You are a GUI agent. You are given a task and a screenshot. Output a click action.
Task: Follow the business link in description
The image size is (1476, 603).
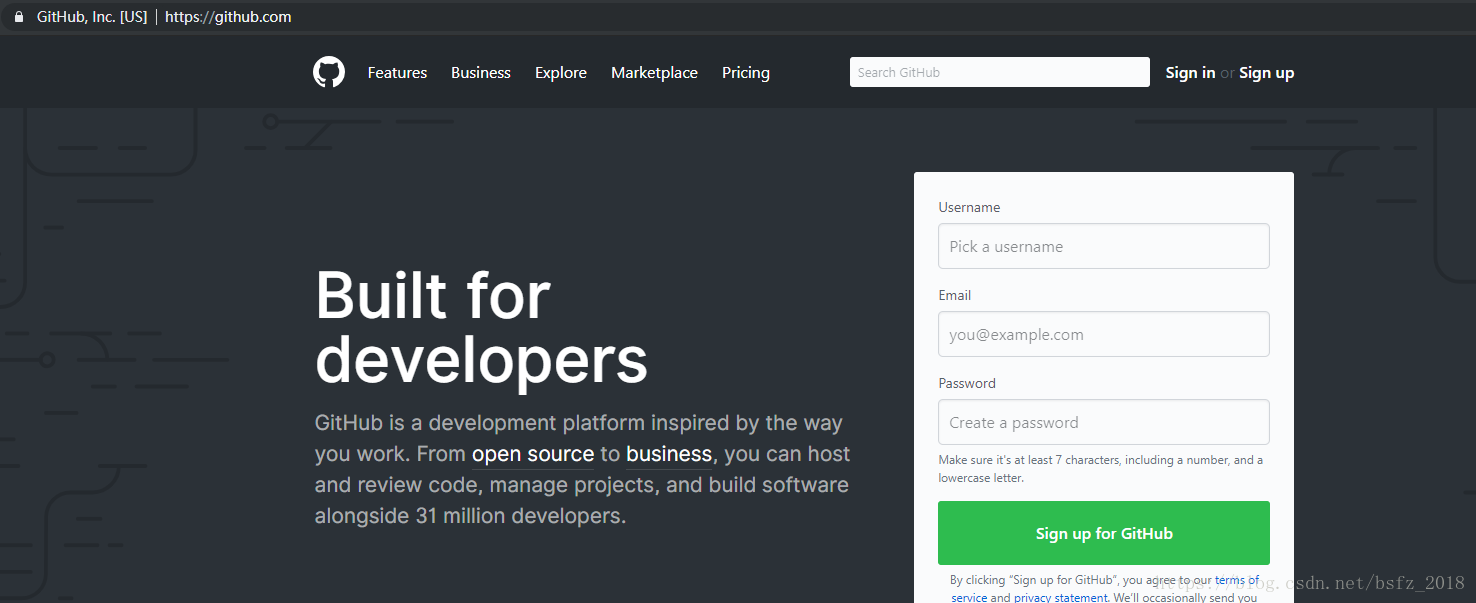[x=669, y=454]
